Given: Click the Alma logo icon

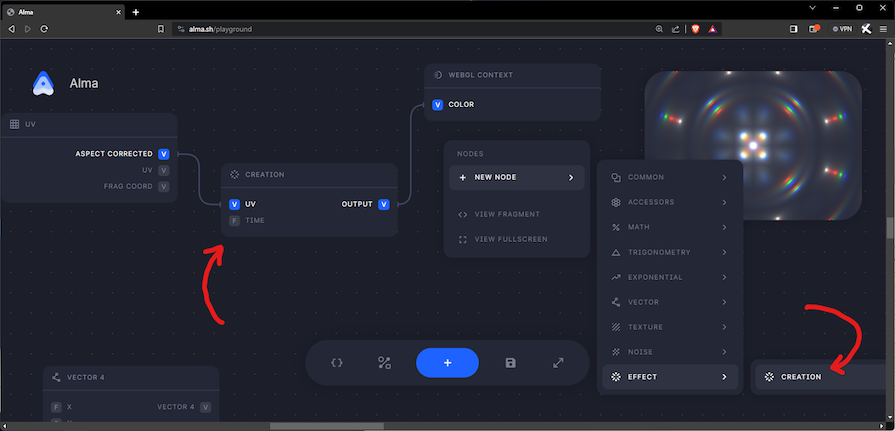Looking at the screenshot, I should click(x=43, y=84).
